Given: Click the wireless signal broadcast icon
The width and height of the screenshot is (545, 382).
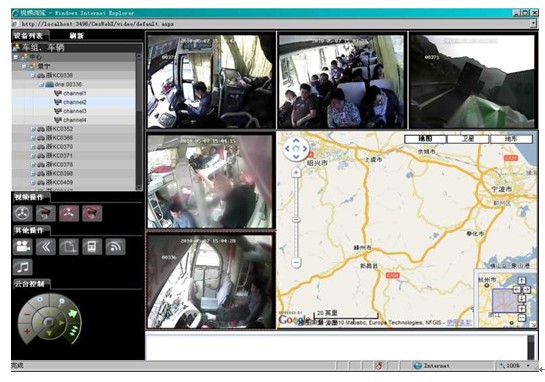Looking at the screenshot, I should click(115, 246).
